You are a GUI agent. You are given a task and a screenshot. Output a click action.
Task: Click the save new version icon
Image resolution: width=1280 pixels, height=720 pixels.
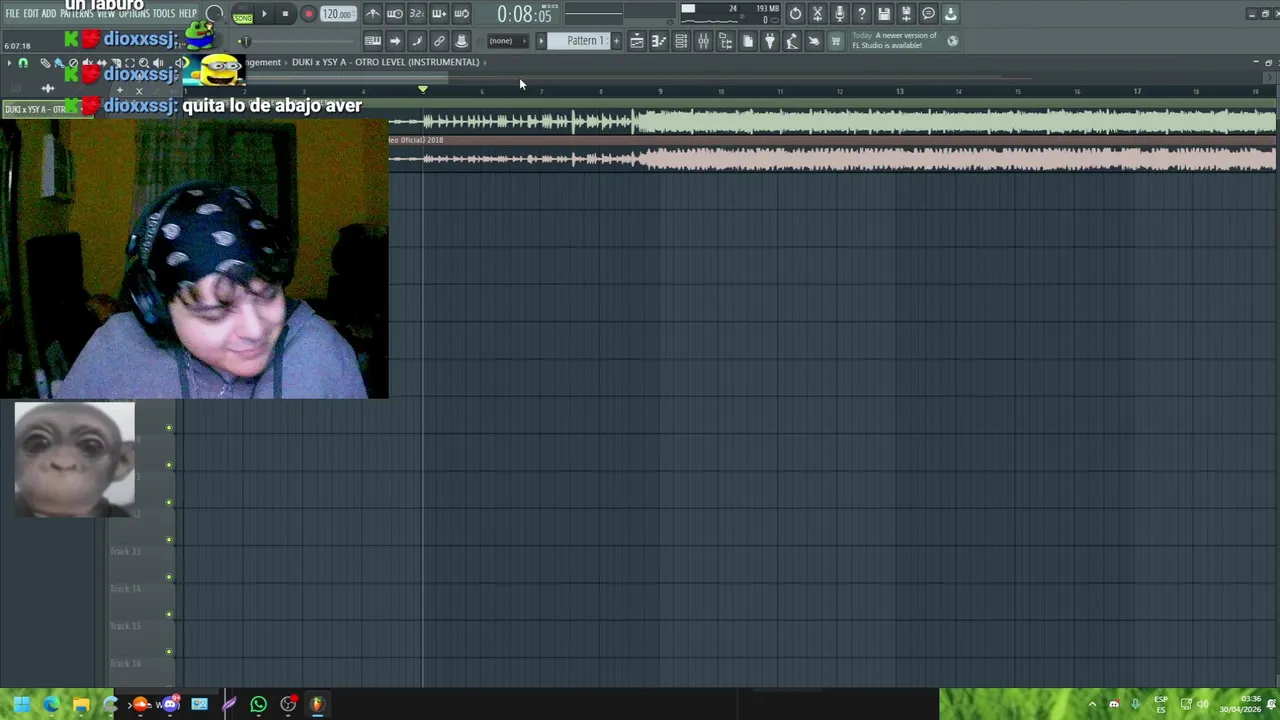[906, 14]
